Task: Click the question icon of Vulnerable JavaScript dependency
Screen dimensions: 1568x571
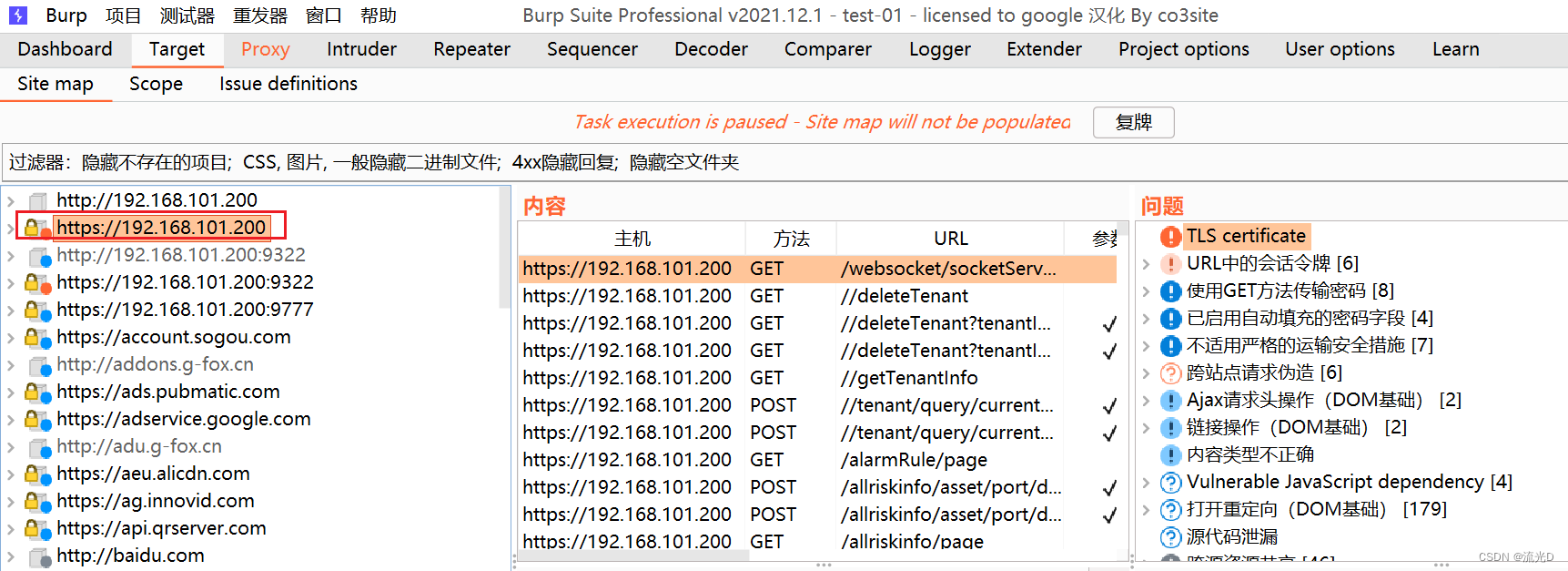Action: click(1170, 483)
